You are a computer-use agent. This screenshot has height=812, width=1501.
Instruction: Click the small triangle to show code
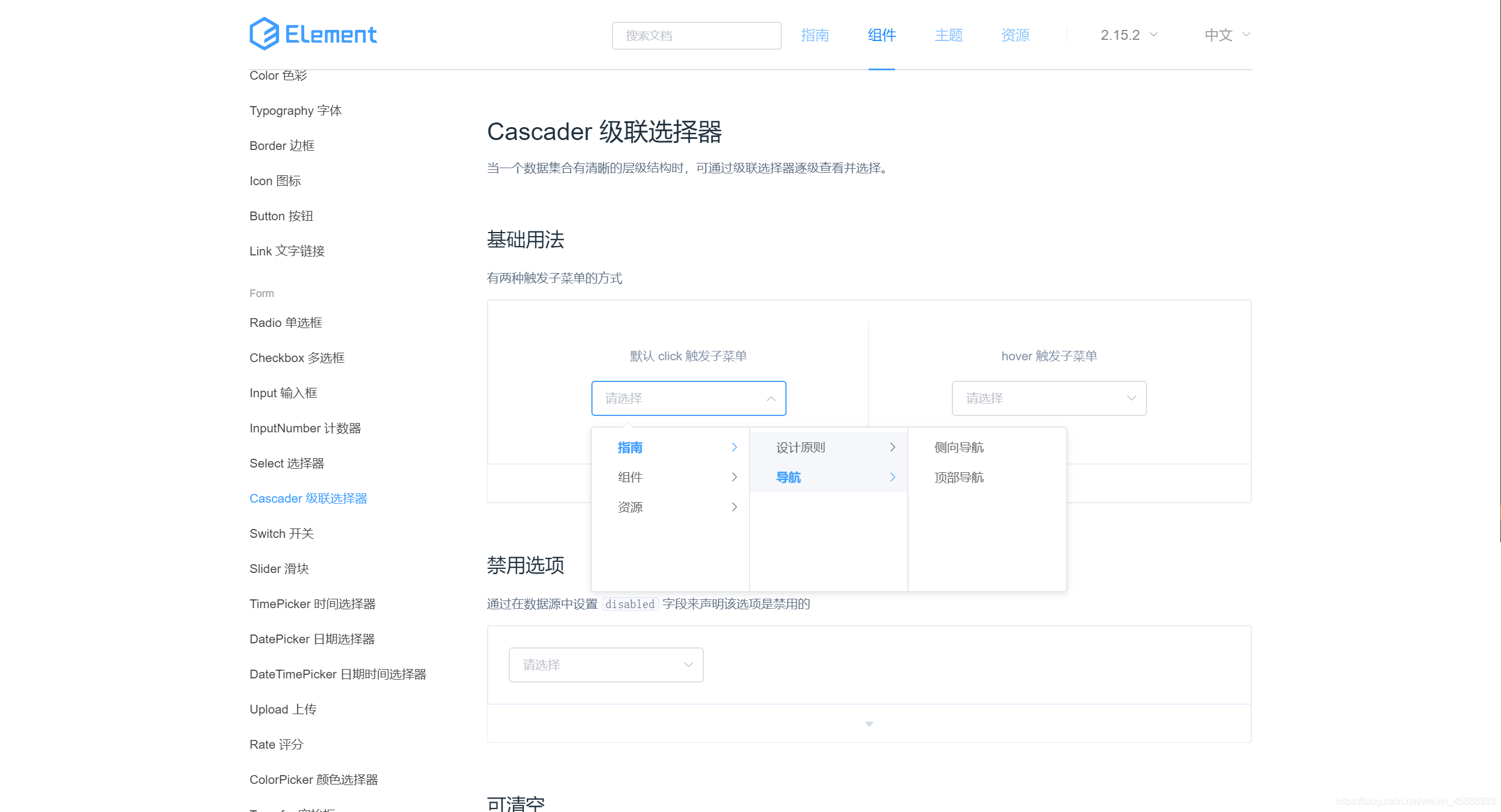869,725
